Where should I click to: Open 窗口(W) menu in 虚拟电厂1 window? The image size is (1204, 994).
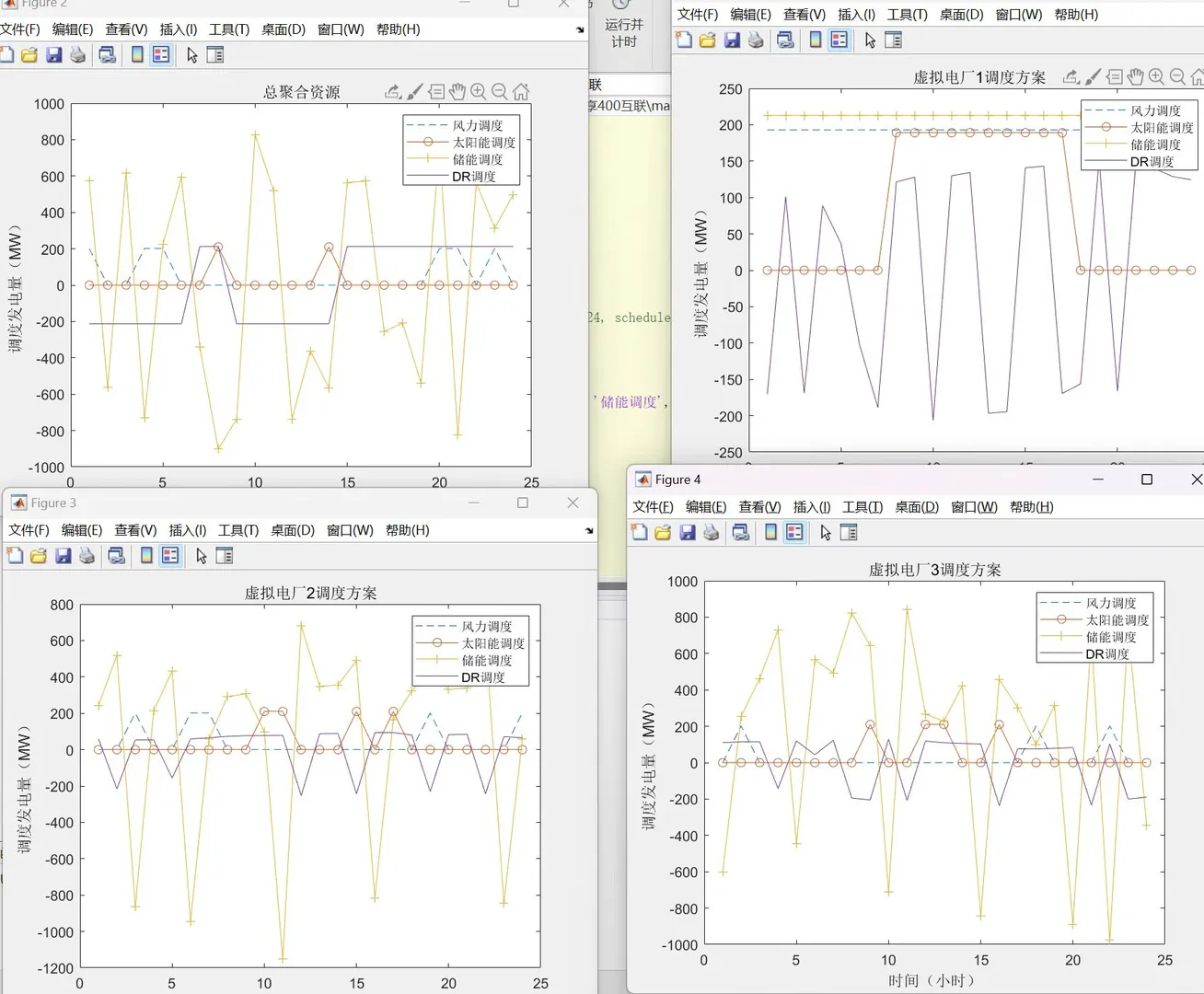click(1019, 15)
